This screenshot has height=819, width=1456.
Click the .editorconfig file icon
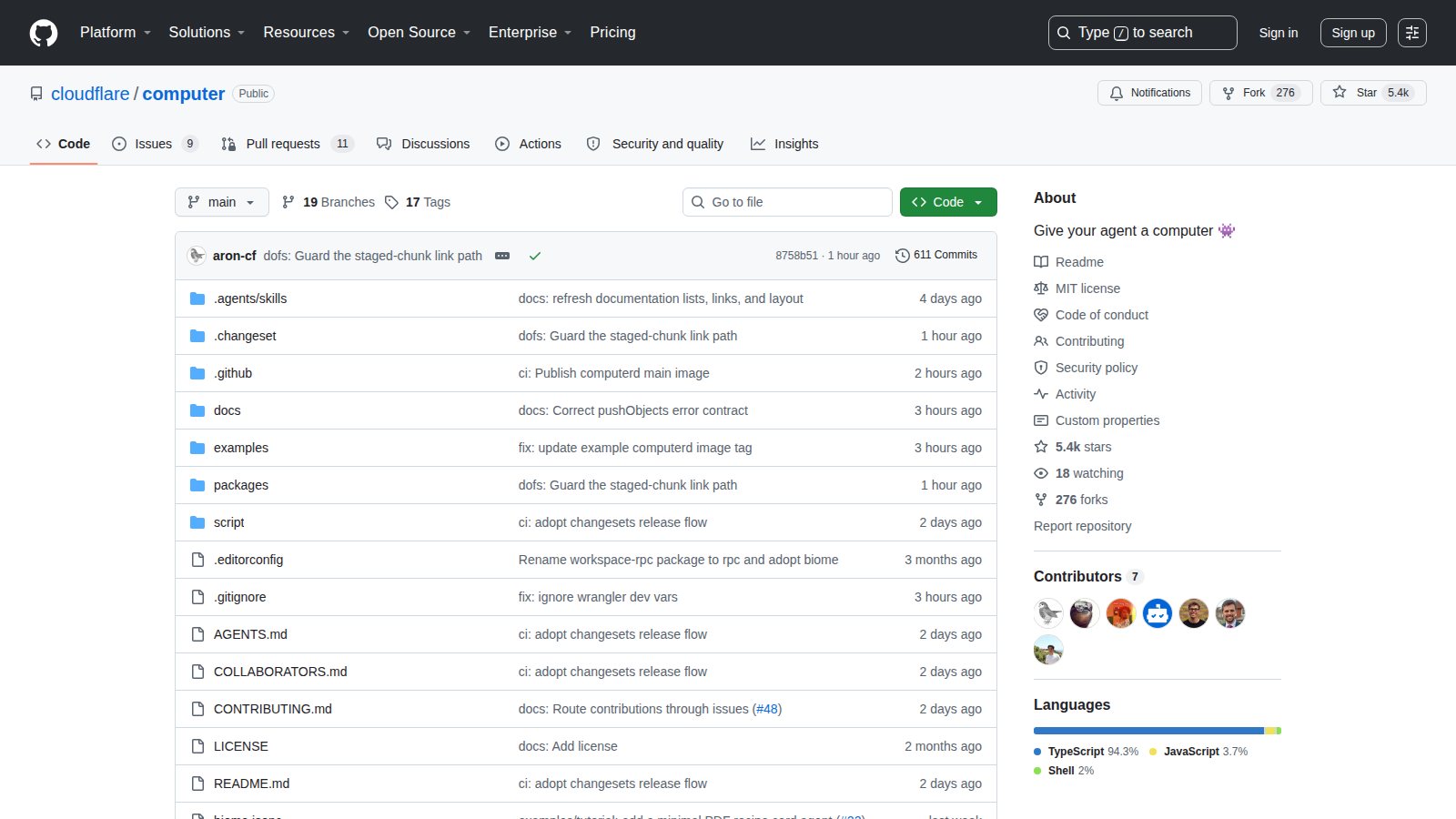[197, 560]
